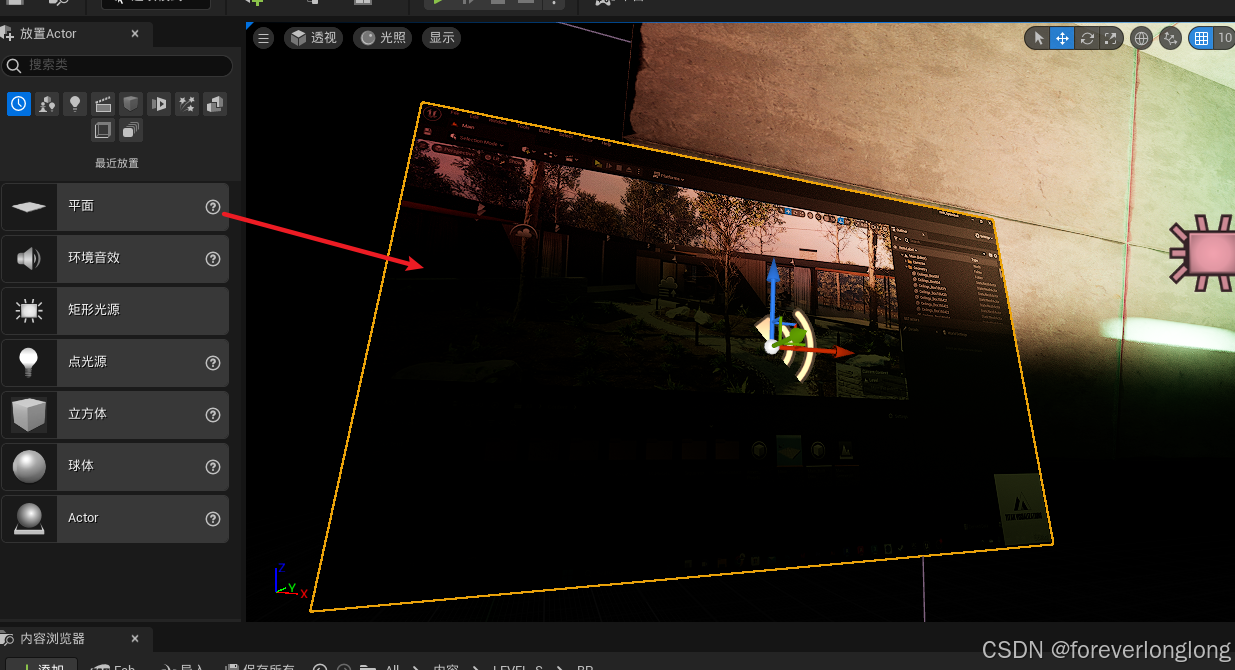Select the Visual Effects sparkle category icon

coord(187,104)
